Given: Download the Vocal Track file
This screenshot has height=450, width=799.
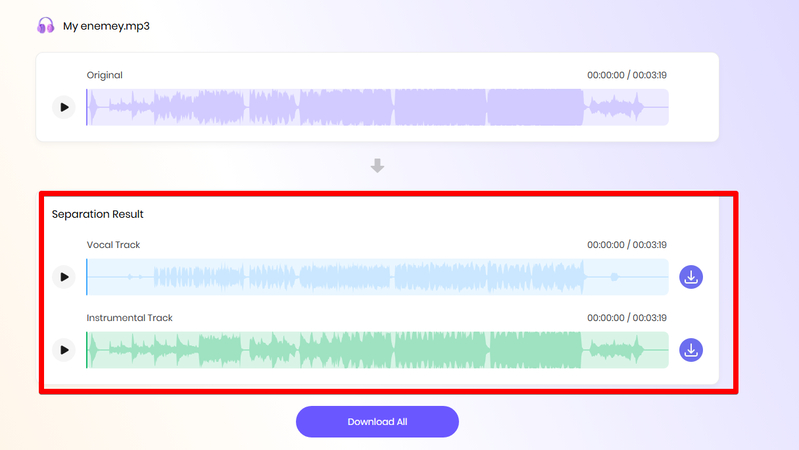Looking at the screenshot, I should (691, 277).
